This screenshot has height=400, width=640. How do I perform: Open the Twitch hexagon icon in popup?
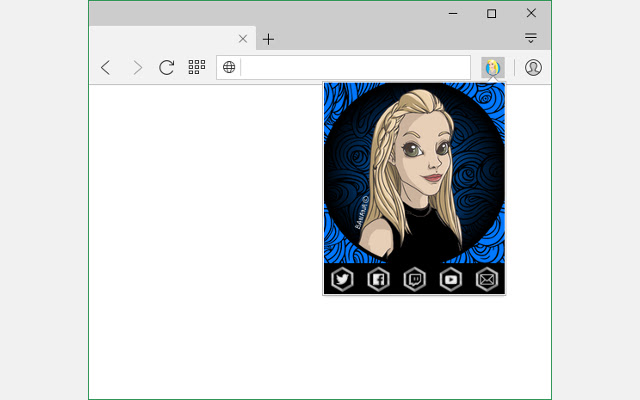coord(415,280)
